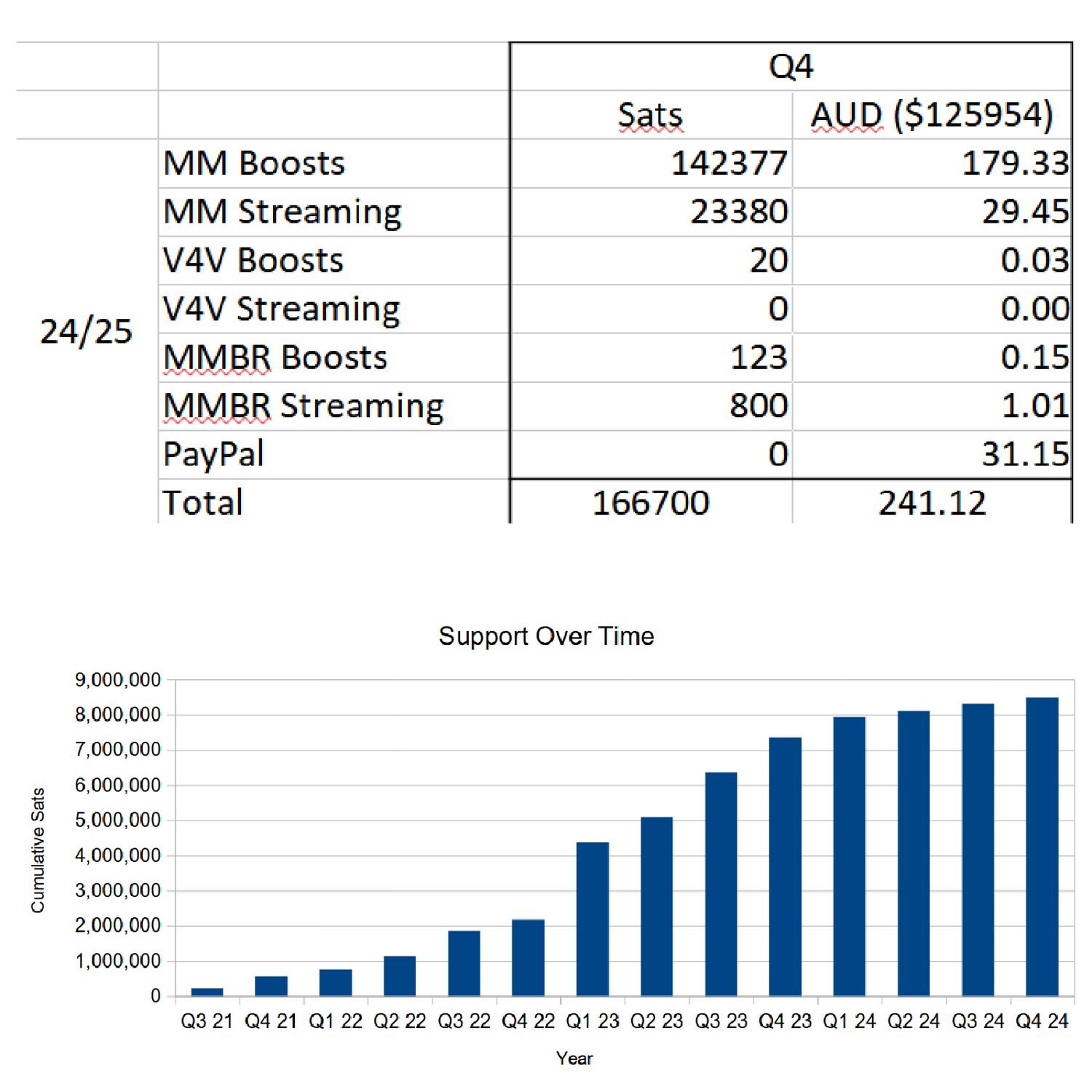This screenshot has width=1092, height=1092.
Task: Select the Q3 22 bar
Action: [464, 963]
